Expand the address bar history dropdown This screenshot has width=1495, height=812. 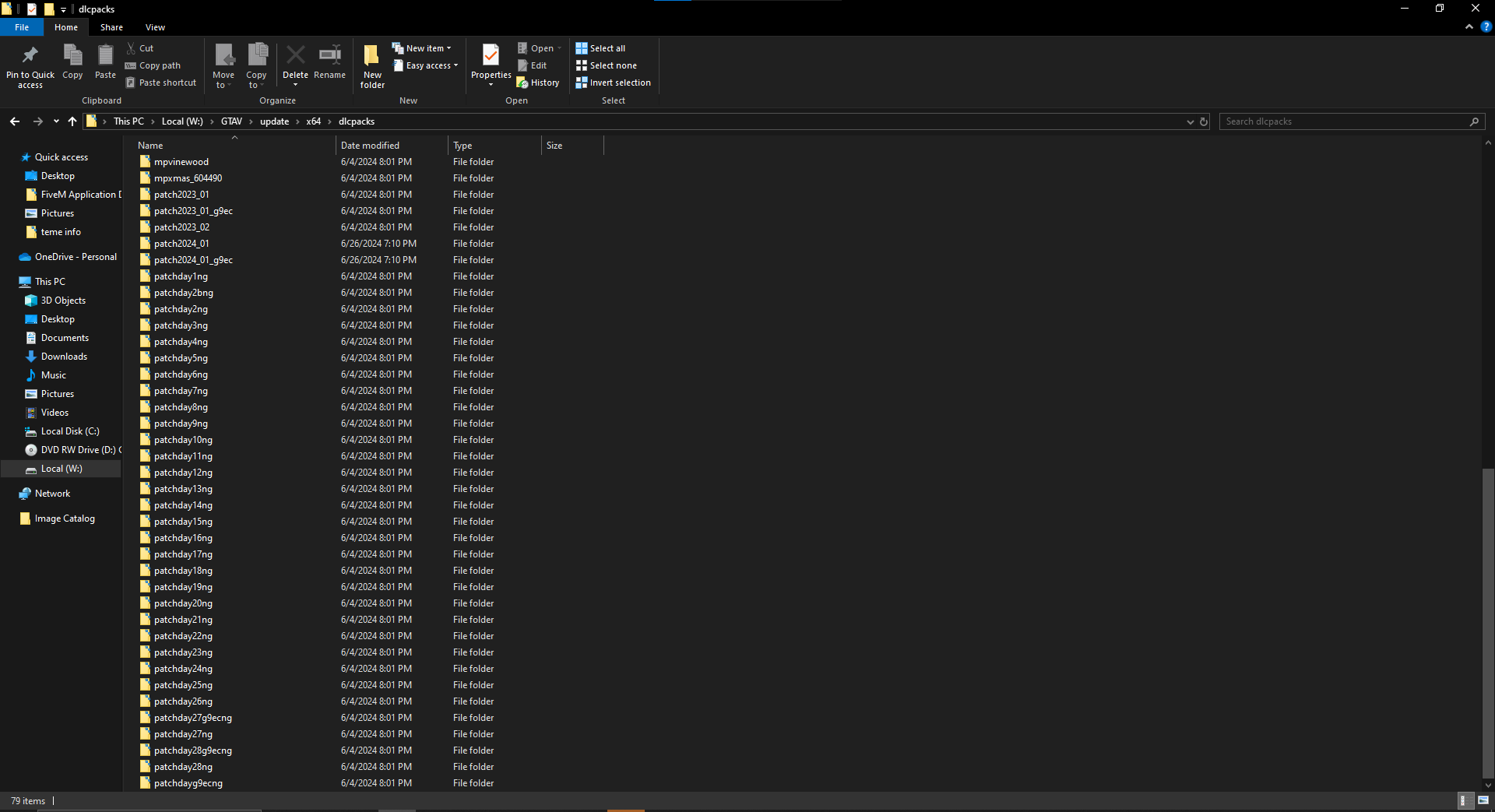1190,121
